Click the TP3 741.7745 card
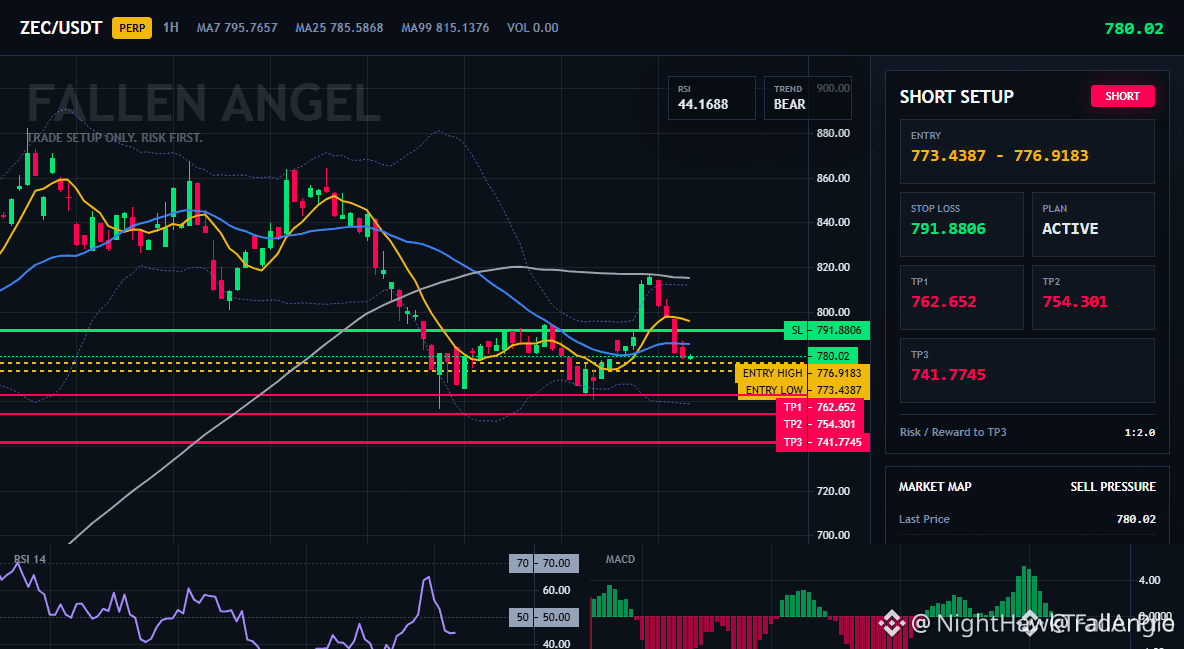 1027,370
